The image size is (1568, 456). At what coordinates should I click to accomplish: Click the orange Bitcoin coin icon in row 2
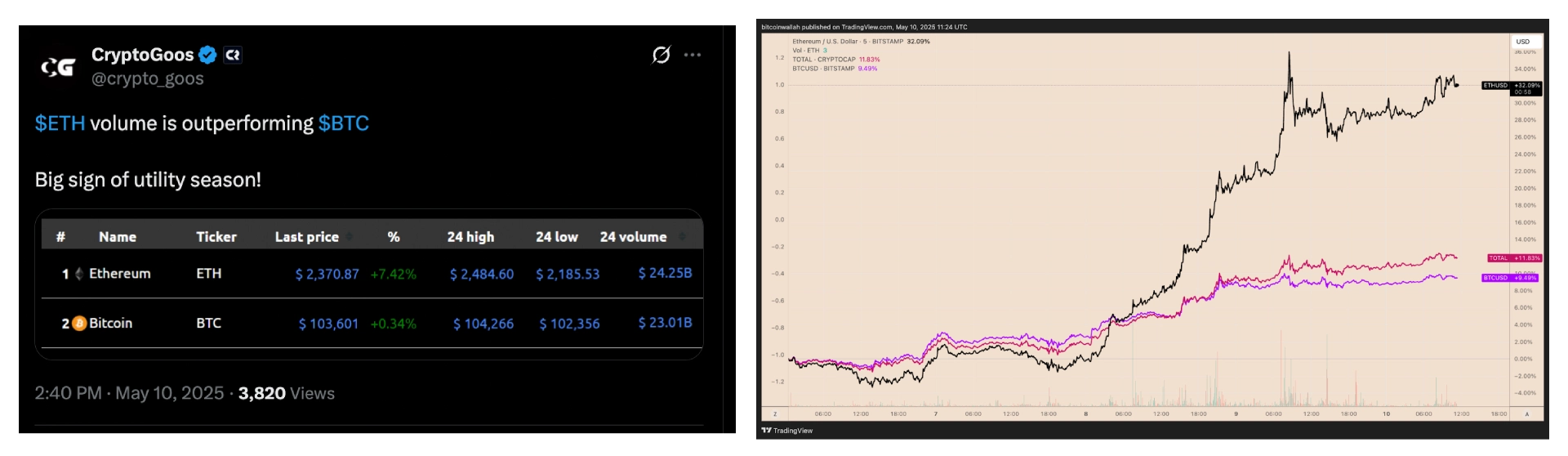[x=79, y=324]
